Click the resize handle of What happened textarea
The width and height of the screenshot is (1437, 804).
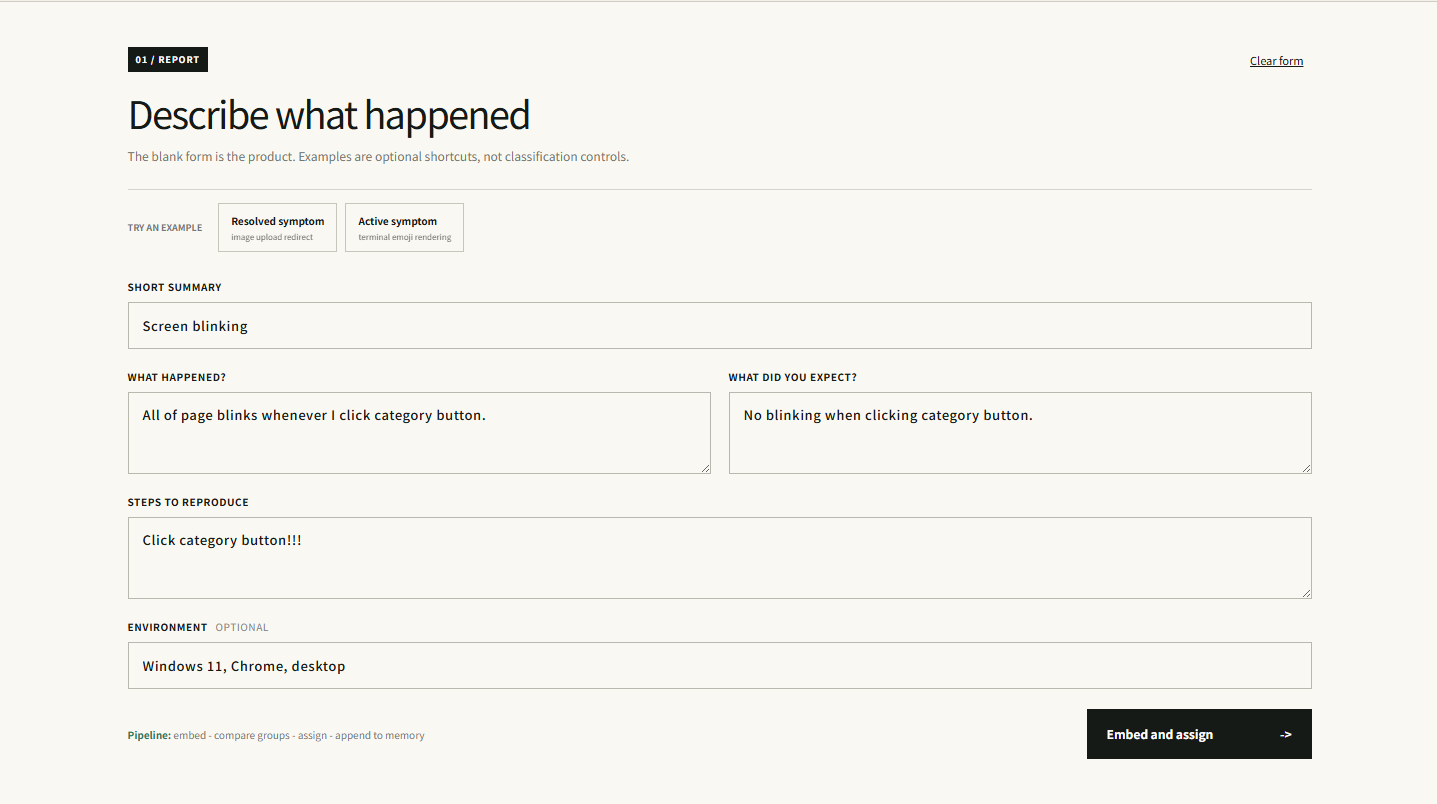[x=705, y=468]
